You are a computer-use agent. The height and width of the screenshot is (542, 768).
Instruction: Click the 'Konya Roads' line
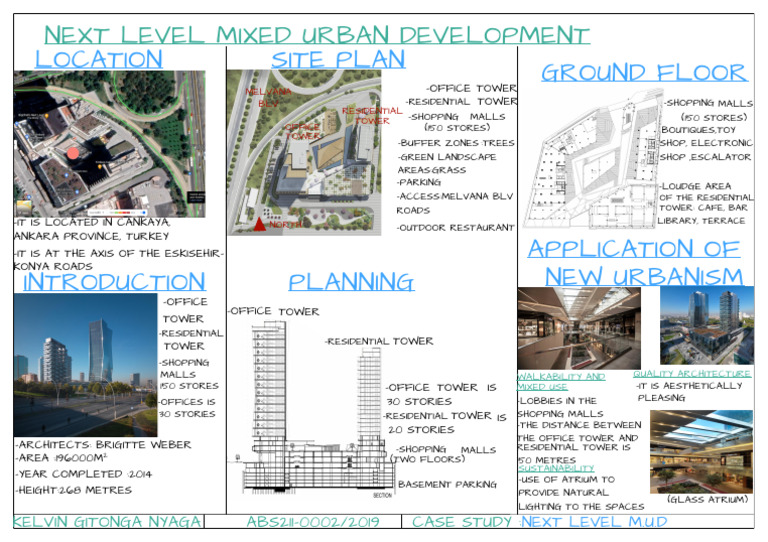[53, 266]
